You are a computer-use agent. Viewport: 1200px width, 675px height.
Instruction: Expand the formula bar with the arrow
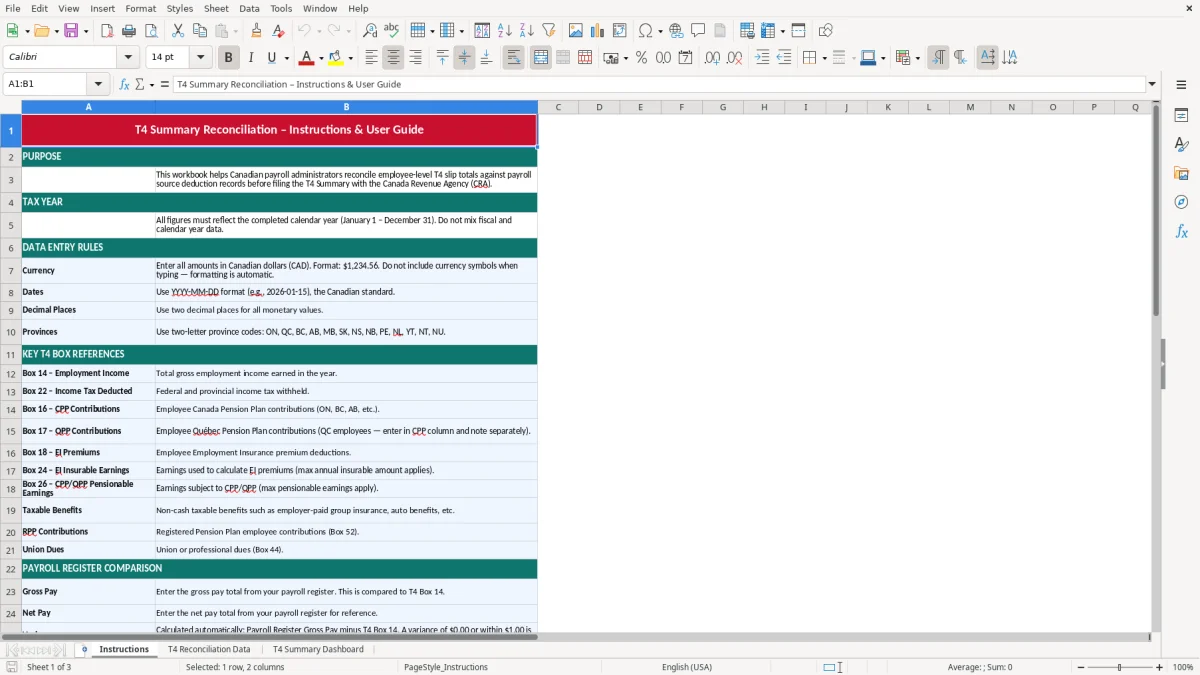(x=1152, y=84)
